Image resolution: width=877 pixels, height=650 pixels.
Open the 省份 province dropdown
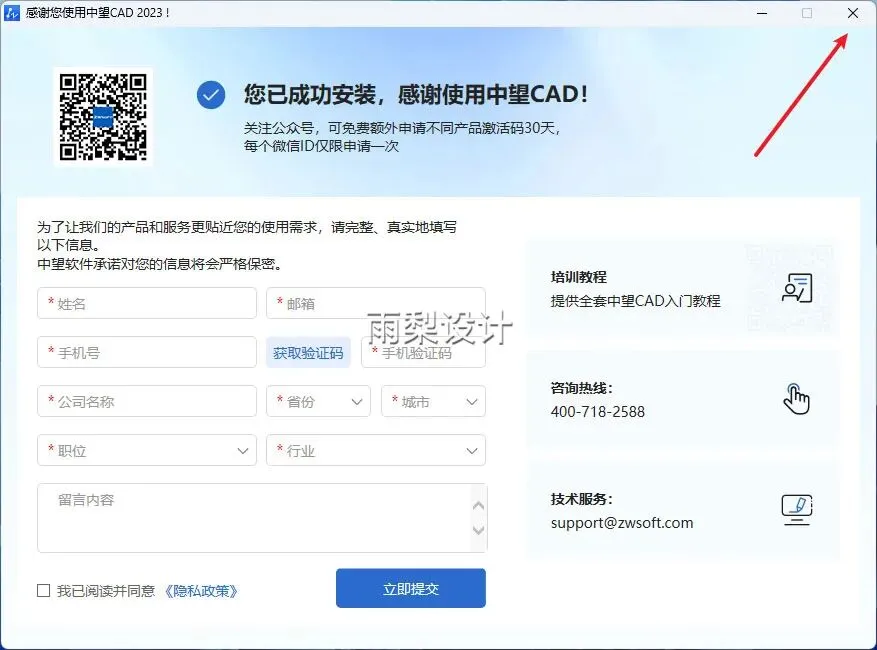318,401
